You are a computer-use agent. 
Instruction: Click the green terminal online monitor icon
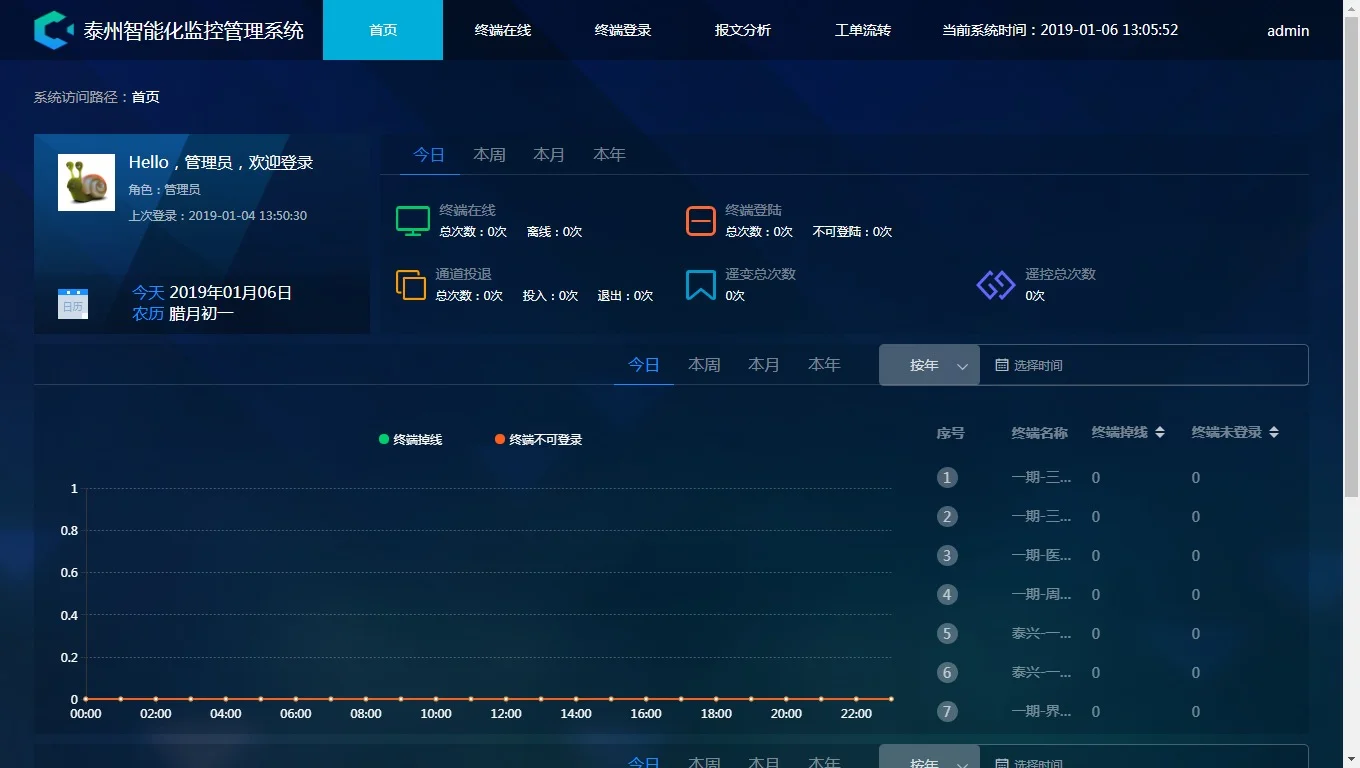pos(413,220)
